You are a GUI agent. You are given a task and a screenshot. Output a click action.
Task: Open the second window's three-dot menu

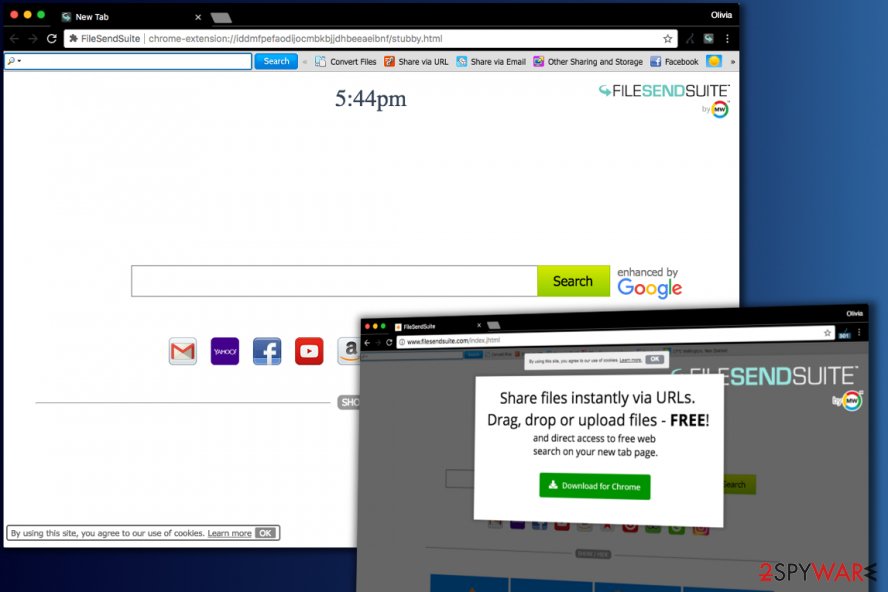tap(859, 332)
